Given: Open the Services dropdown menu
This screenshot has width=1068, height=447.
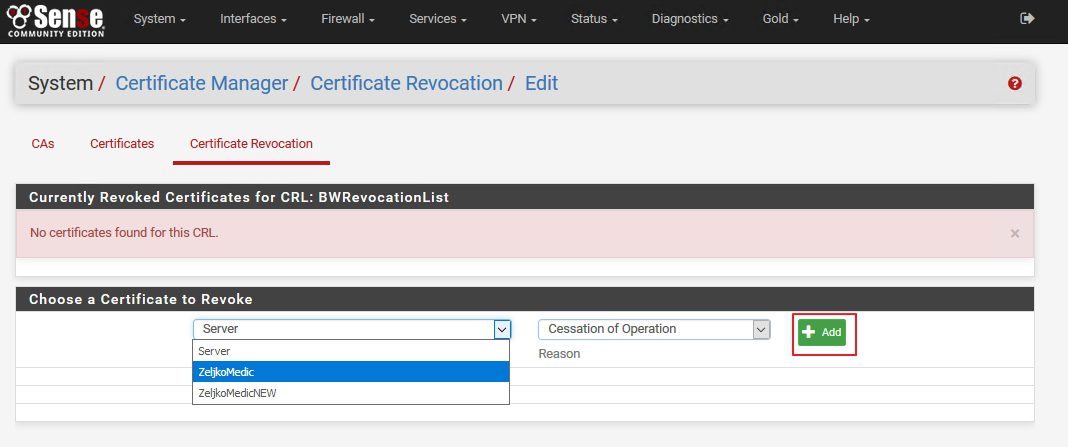Looking at the screenshot, I should click(445, 20).
